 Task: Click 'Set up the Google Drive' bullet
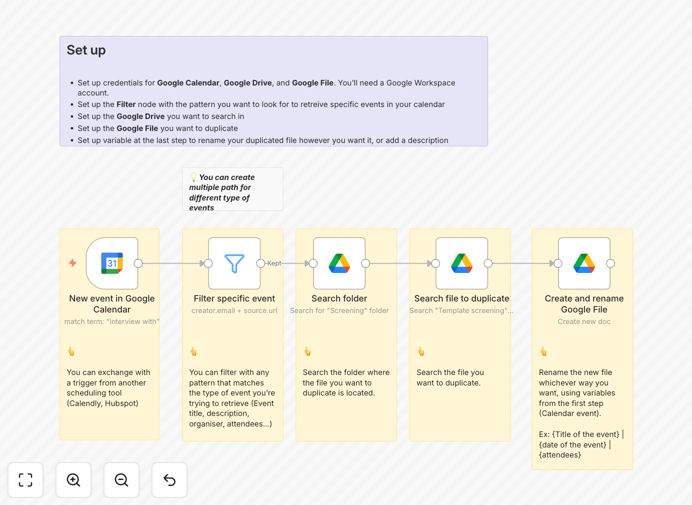(x=161, y=116)
